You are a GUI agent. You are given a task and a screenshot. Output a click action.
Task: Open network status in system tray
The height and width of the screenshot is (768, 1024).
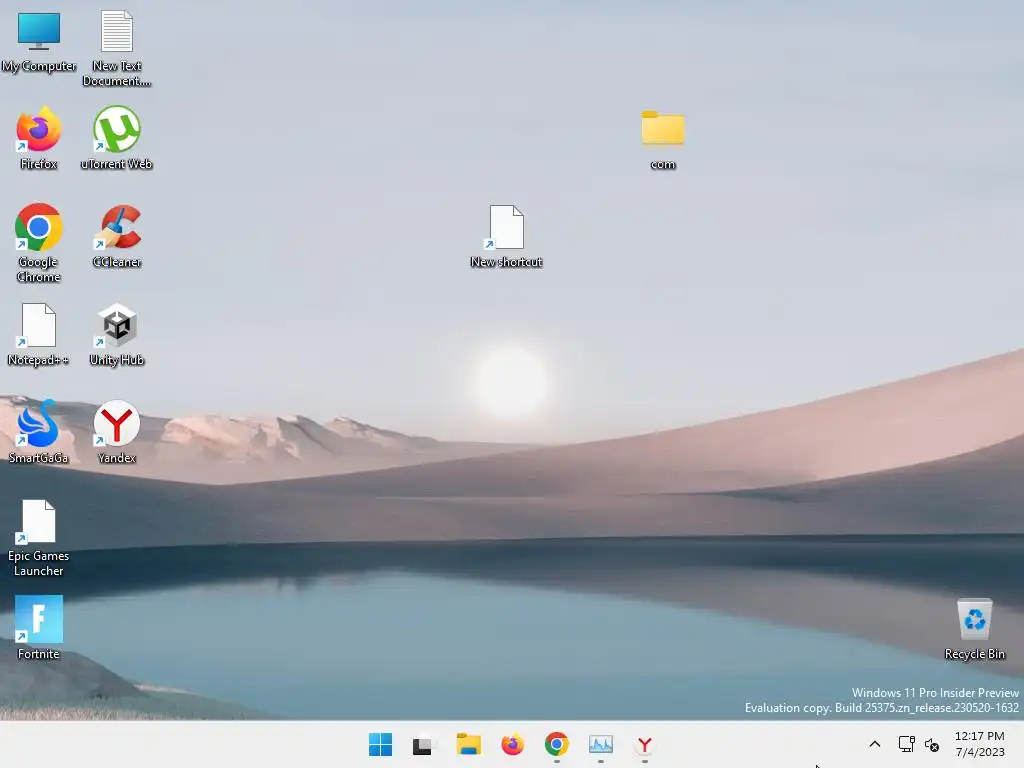coord(906,744)
